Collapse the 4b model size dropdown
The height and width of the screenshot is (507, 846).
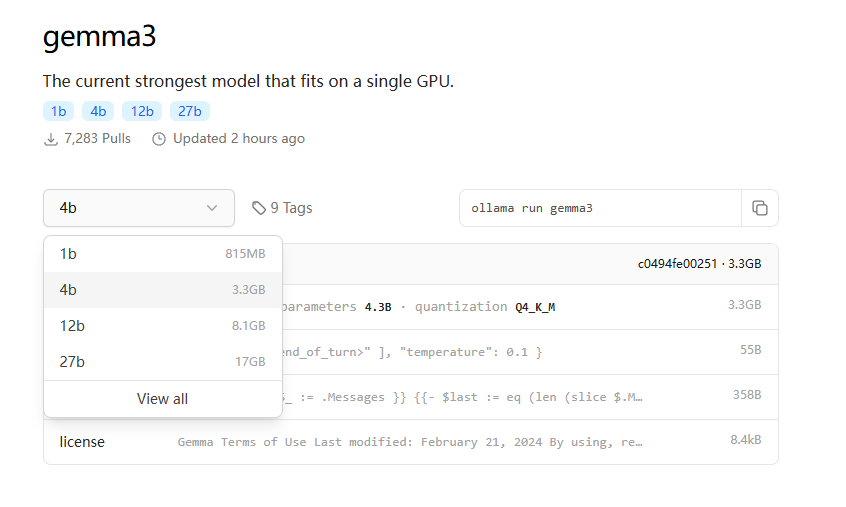tap(139, 208)
